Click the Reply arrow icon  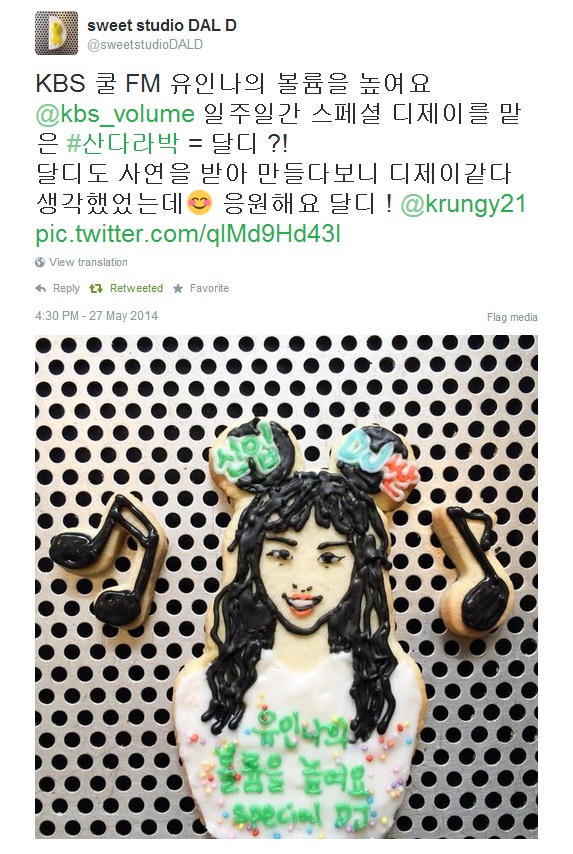[x=41, y=289]
